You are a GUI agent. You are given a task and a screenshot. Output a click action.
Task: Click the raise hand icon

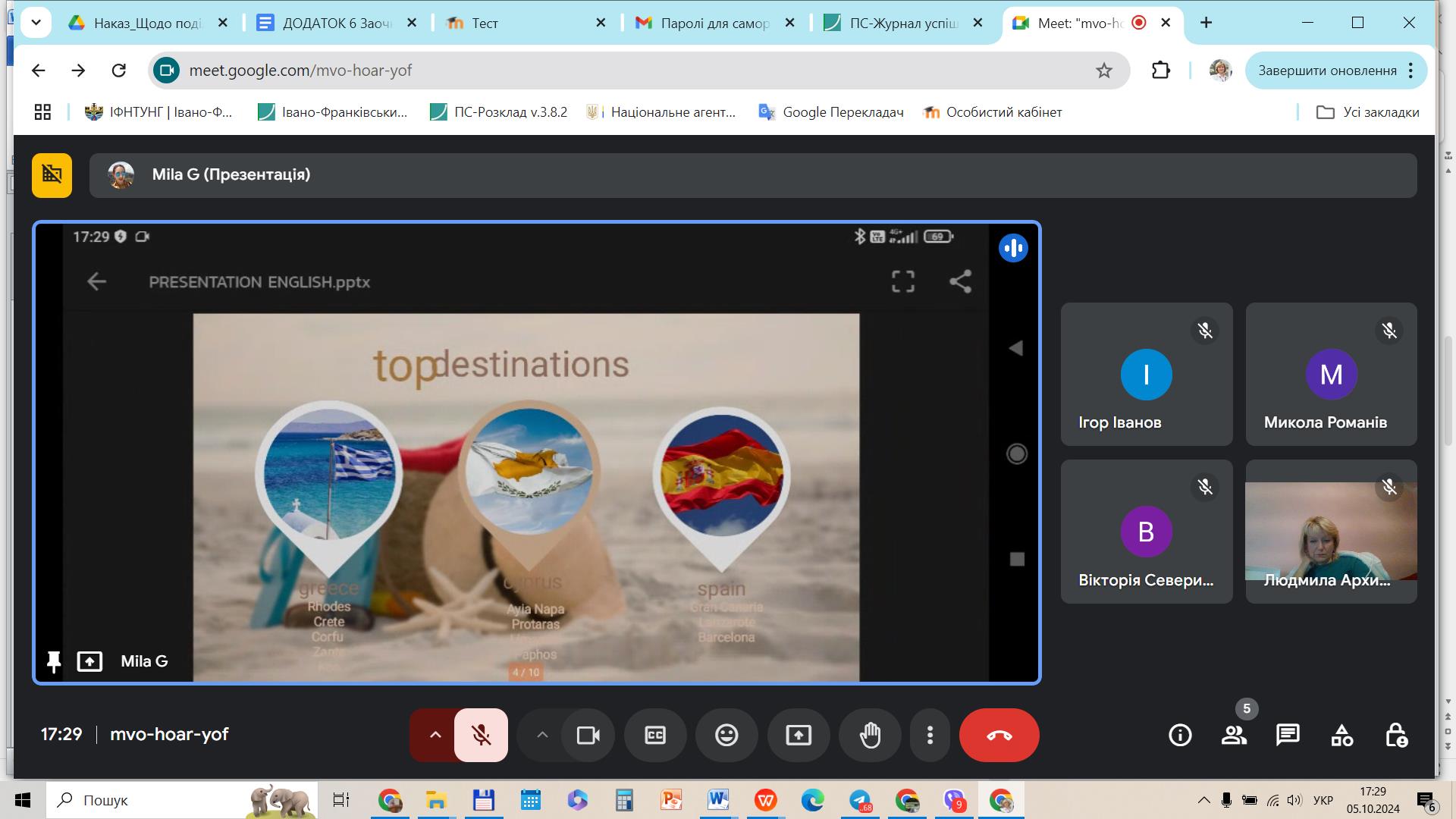870,735
